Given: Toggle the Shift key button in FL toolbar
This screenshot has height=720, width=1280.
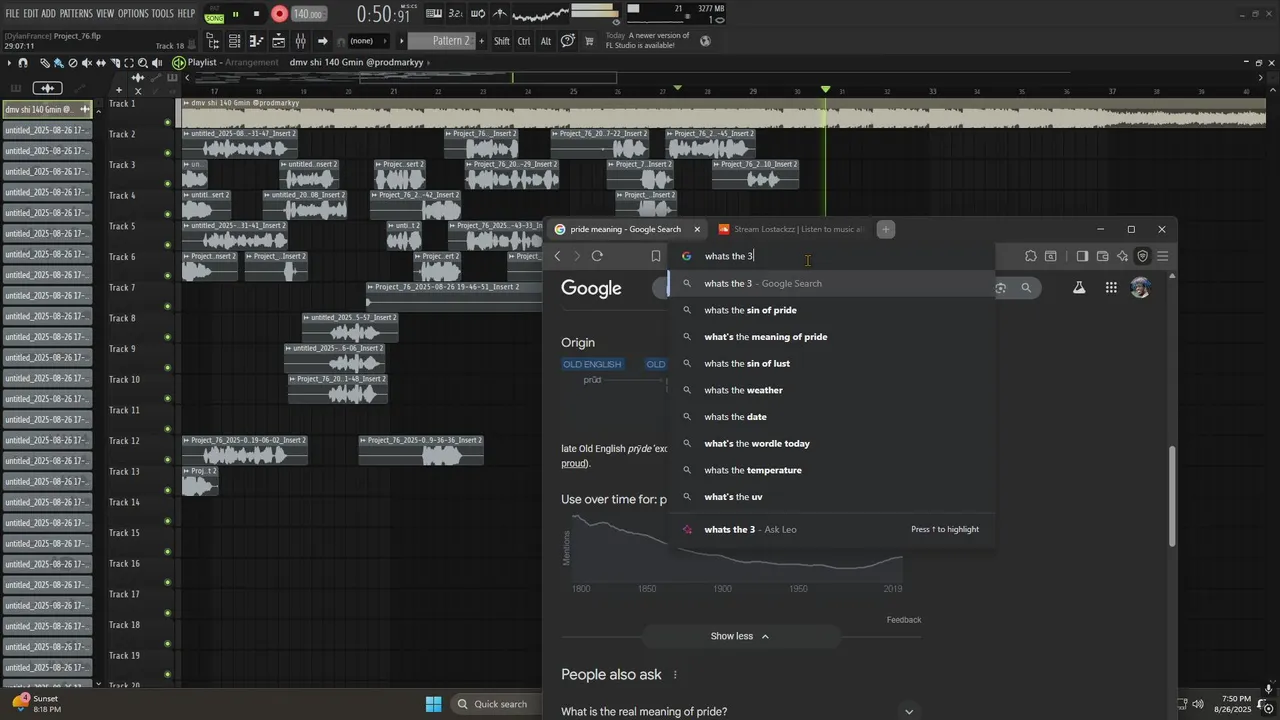Looking at the screenshot, I should pyautogui.click(x=502, y=41).
